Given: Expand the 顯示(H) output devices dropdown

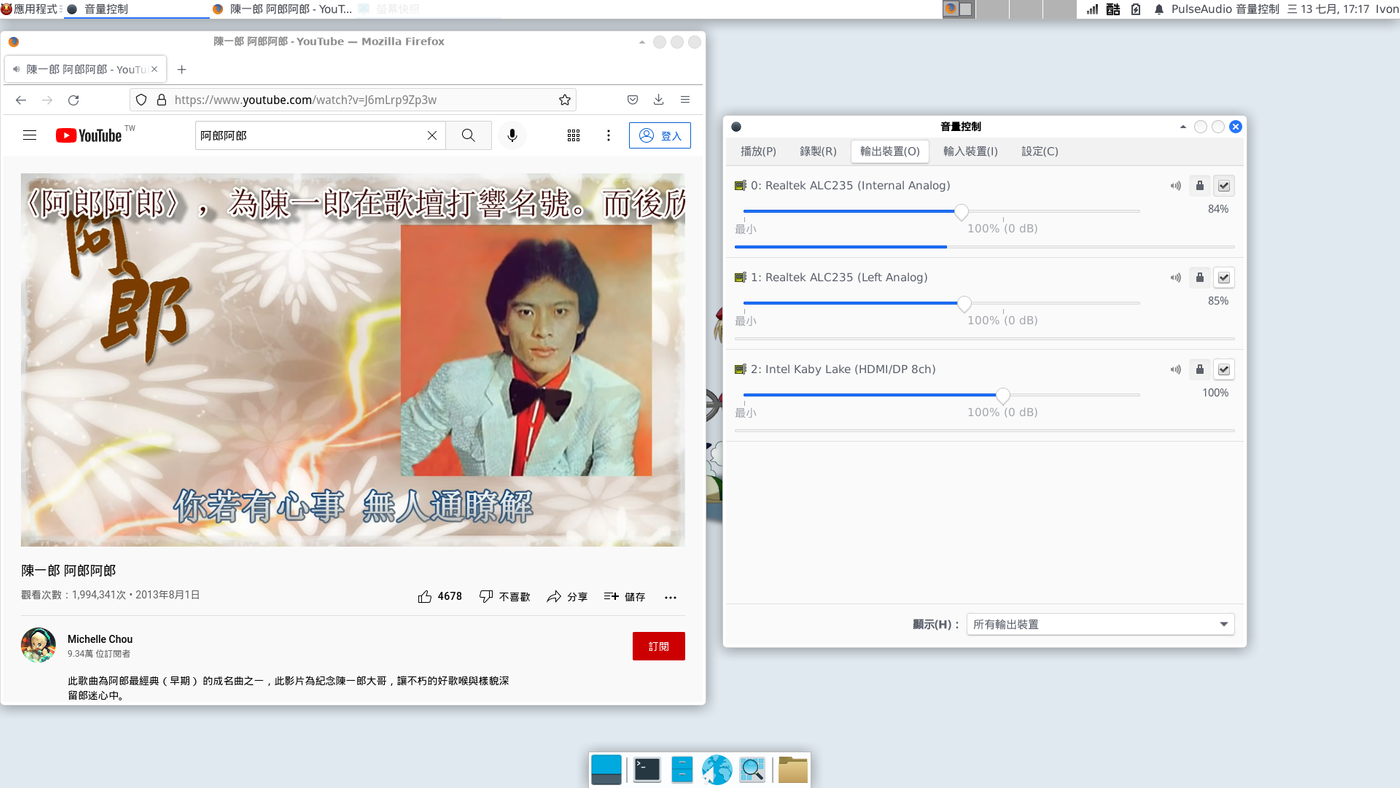Looking at the screenshot, I should point(1100,624).
